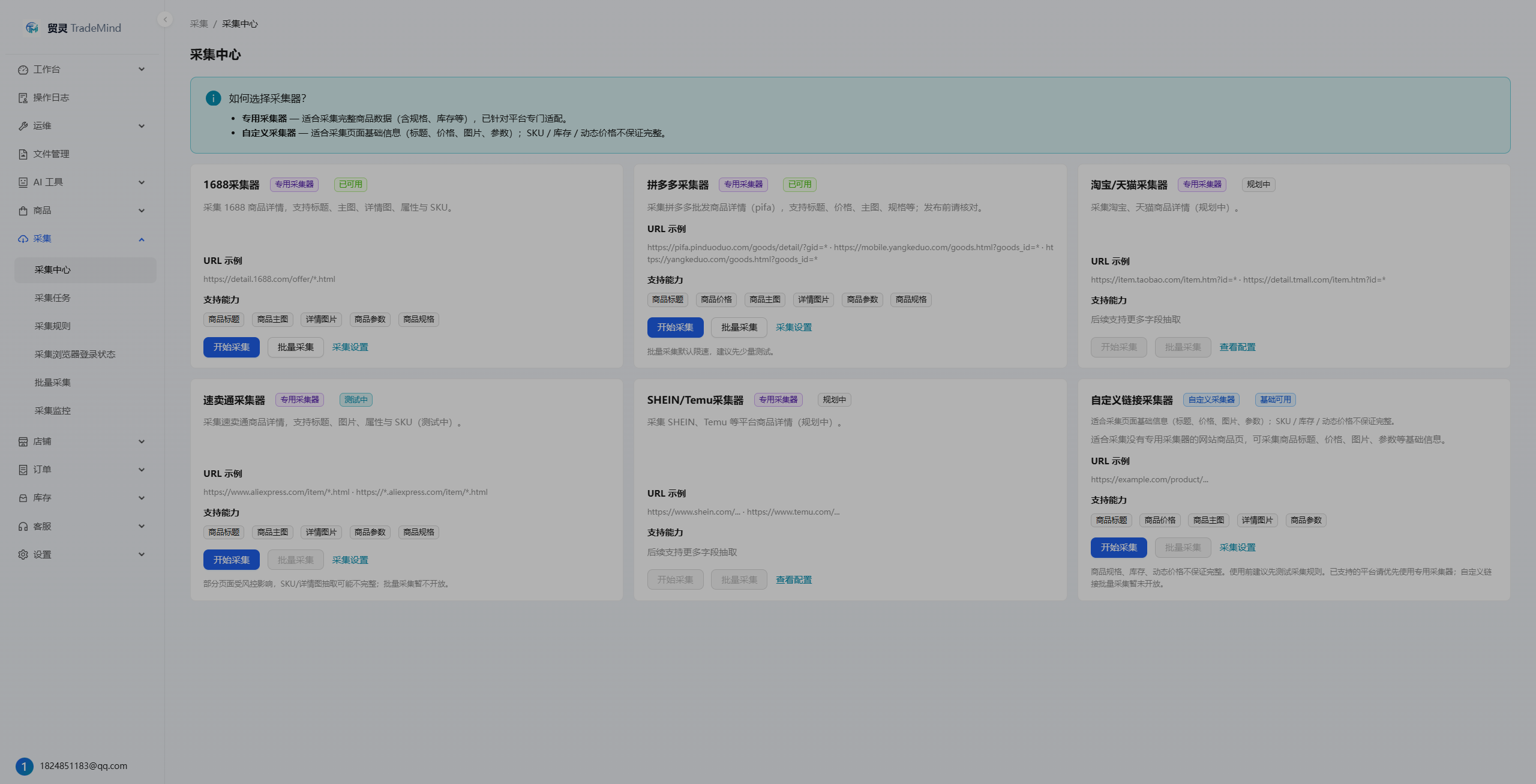The width and height of the screenshot is (1536, 784).
Task: Collapse the 采集 menu chevron
Action: (x=142, y=239)
